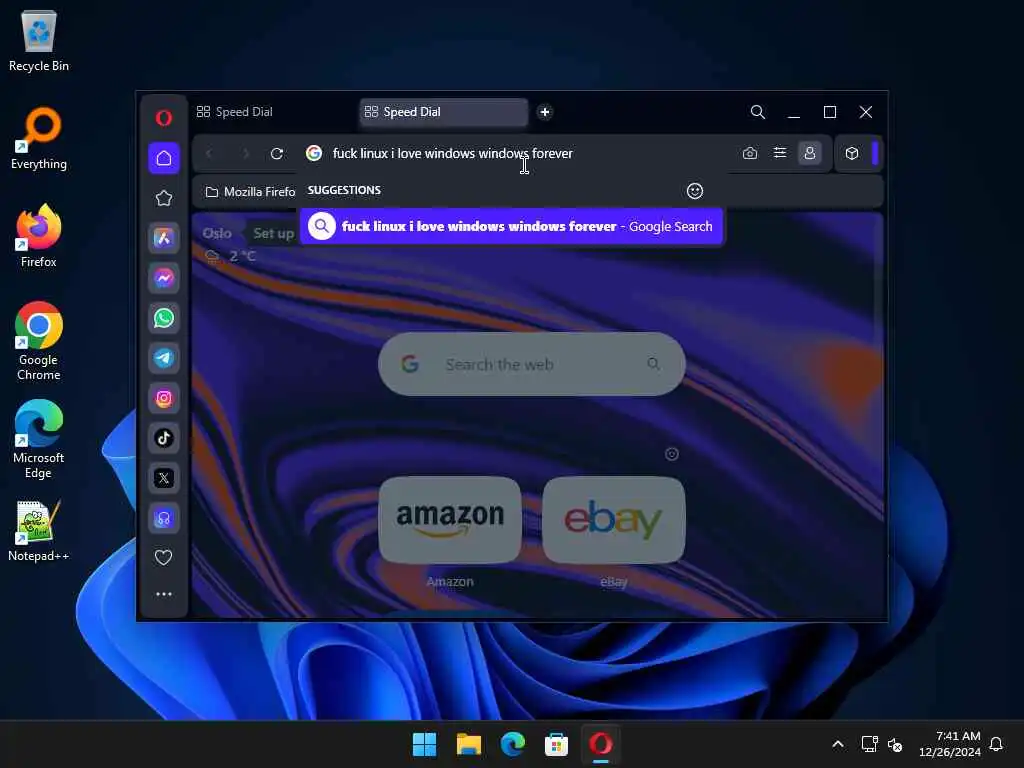Click the smiley feedback icon in suggestions
Screen dimensions: 1024x768
click(695, 191)
